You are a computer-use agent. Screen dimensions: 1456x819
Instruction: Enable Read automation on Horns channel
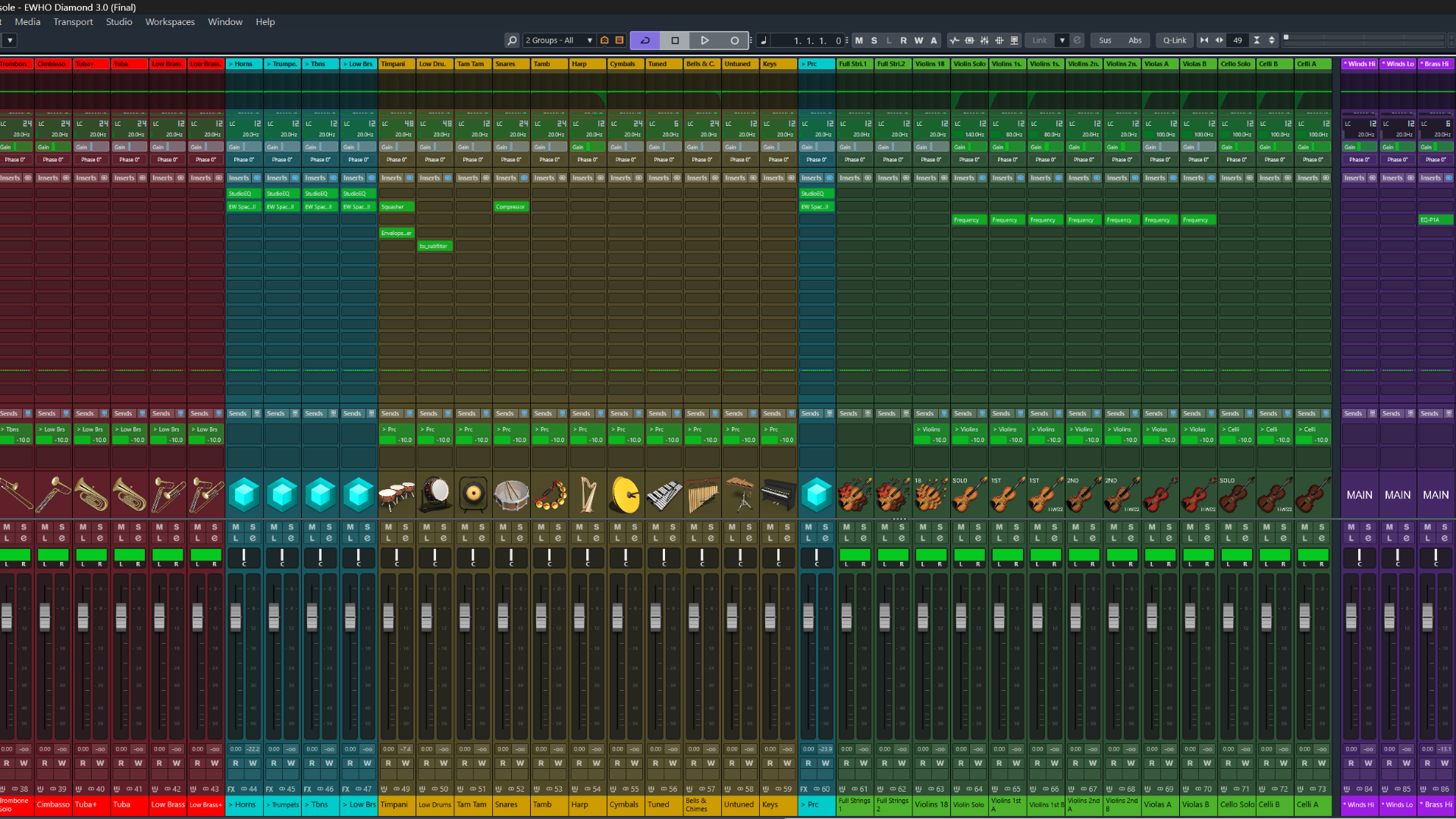tap(236, 763)
